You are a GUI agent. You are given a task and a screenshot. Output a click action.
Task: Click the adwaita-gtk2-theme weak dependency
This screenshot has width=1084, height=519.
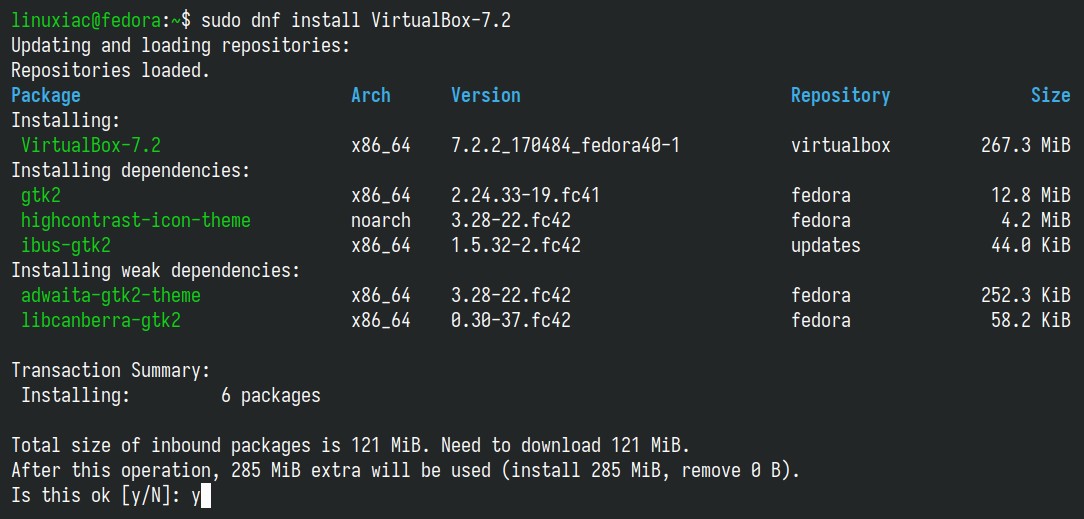pos(111,296)
